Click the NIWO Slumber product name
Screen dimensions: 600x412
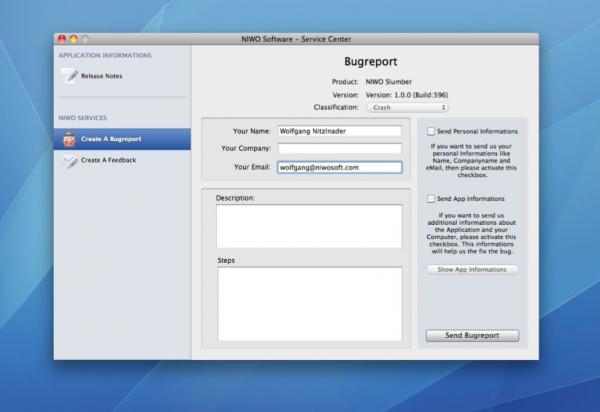(x=388, y=82)
